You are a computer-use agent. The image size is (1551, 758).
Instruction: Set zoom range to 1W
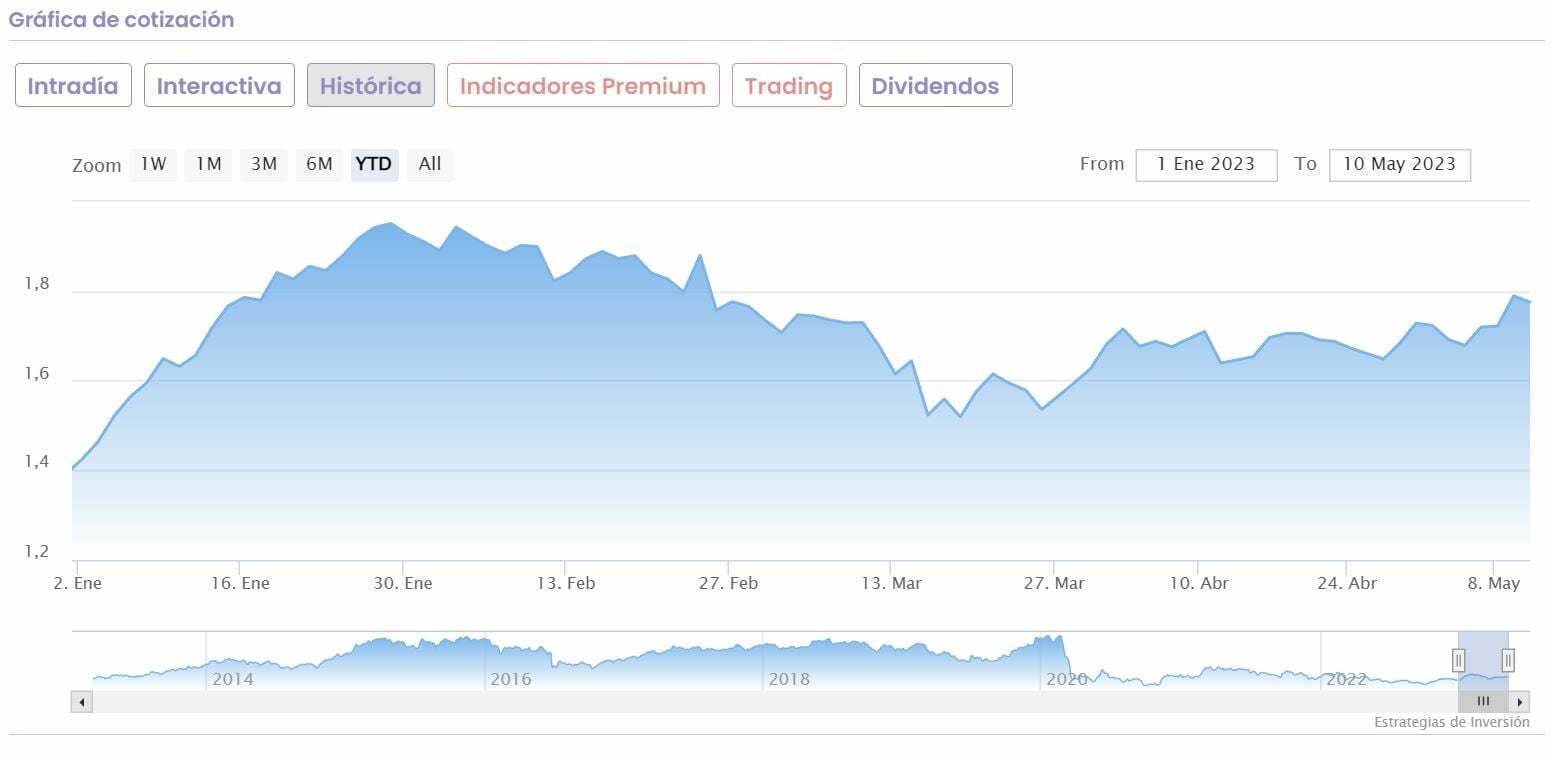pos(153,164)
